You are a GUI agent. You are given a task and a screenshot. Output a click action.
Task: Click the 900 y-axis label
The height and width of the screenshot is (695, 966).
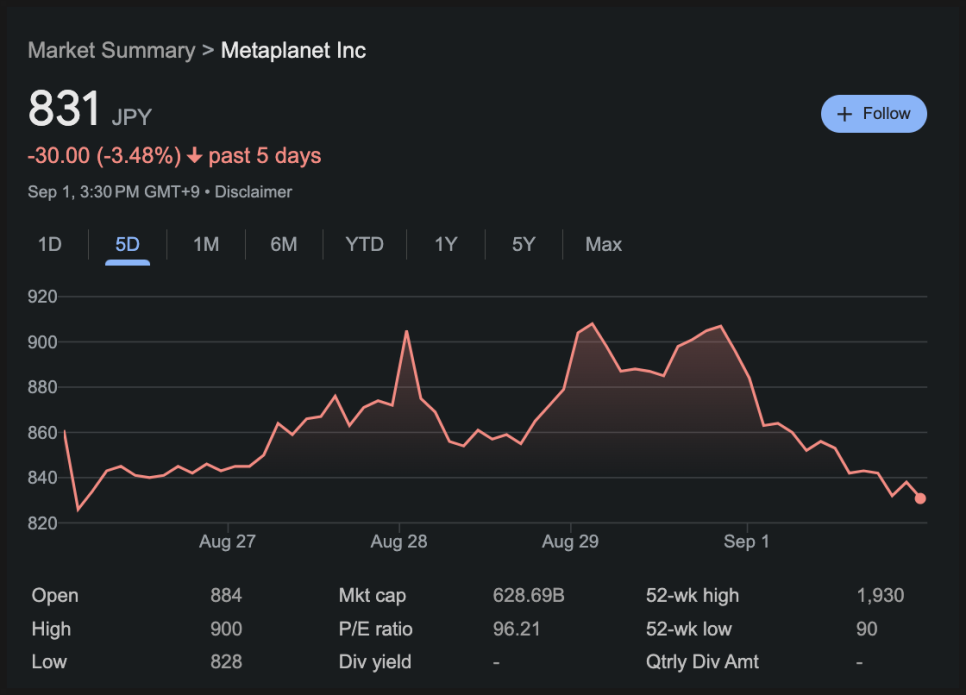point(43,342)
